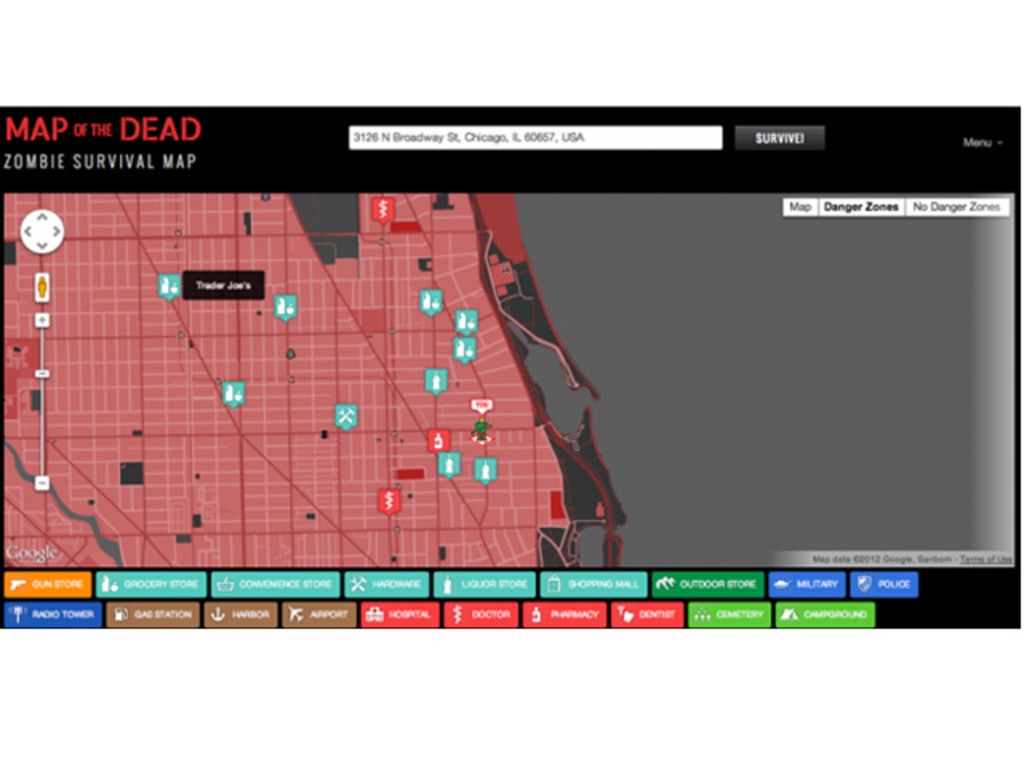This screenshot has width=1024, height=768.
Task: Pan the map down with the arrow
Action: click(42, 246)
